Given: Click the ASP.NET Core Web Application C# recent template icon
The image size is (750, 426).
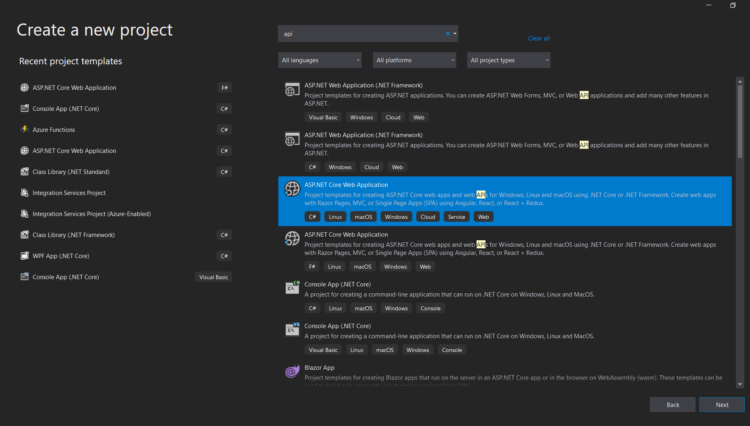Looking at the screenshot, I should [x=24, y=151].
